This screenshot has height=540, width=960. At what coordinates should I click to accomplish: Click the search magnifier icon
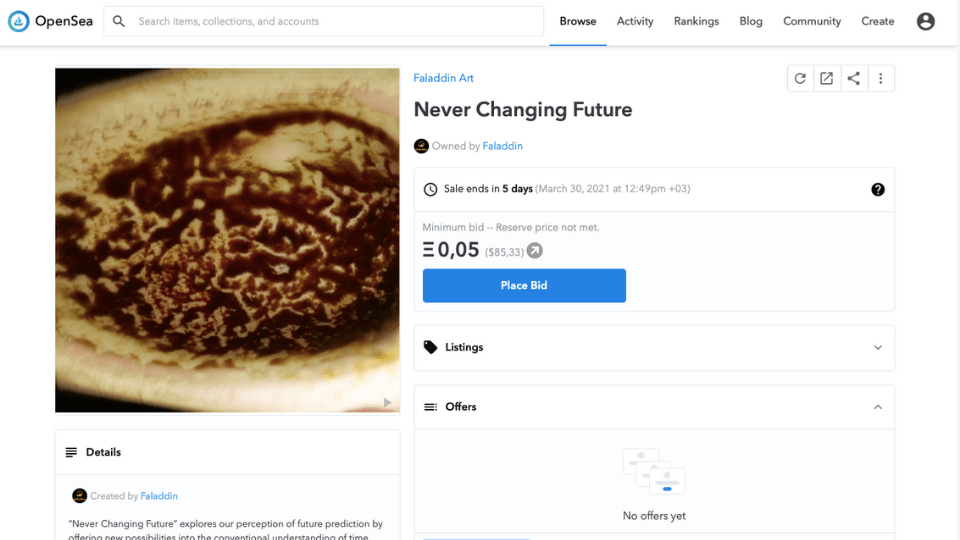click(x=119, y=21)
